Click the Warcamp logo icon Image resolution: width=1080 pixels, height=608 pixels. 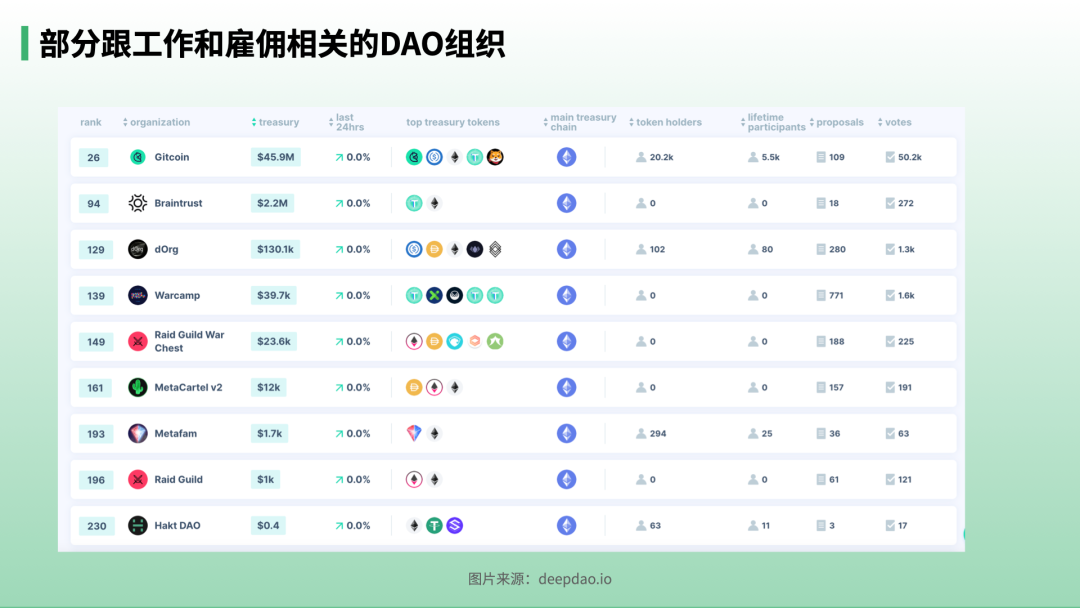click(138, 295)
